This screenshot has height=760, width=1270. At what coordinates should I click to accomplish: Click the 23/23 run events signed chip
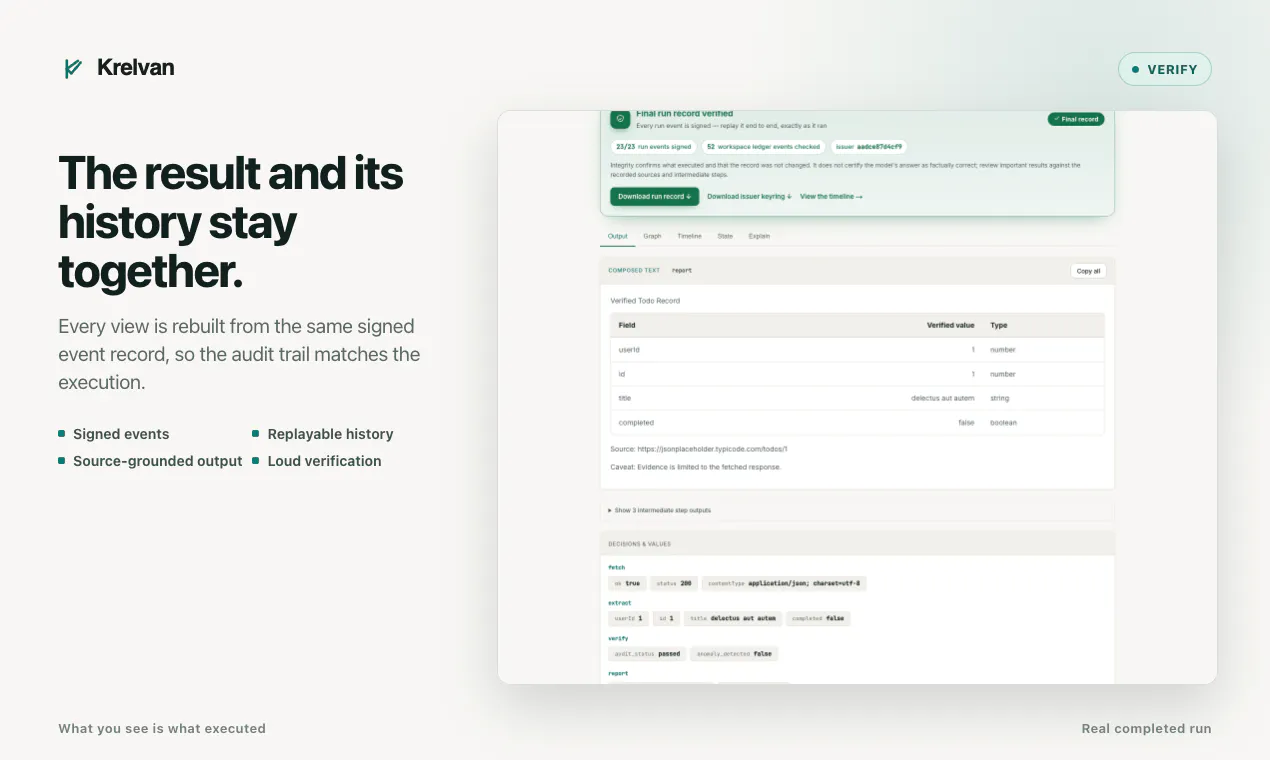653,147
